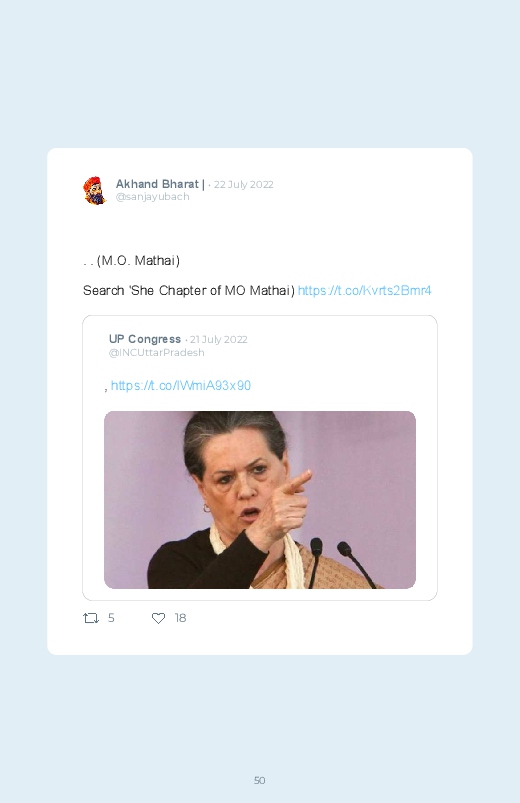Click the @sanjayubach handle
The width and height of the screenshot is (520, 803).
pos(153,197)
